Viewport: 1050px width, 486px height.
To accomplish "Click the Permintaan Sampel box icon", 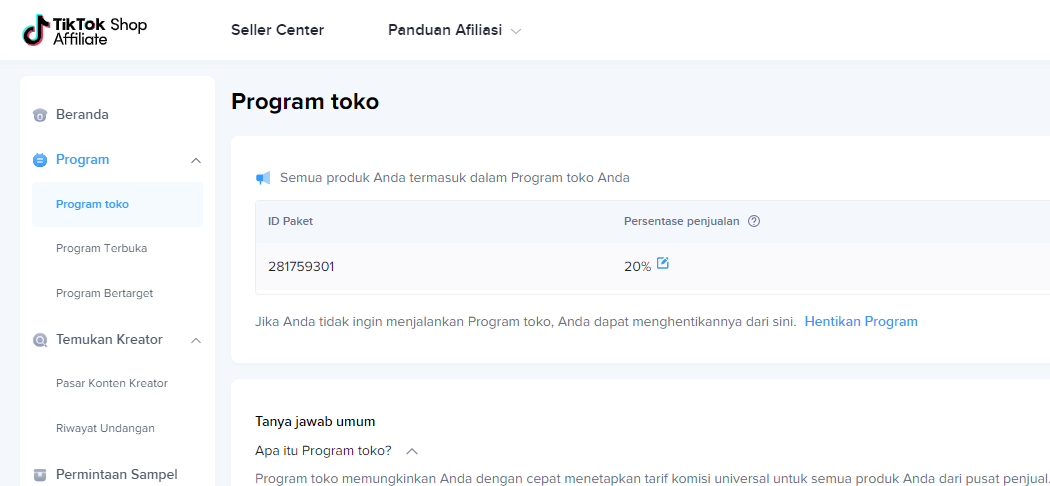I will pos(40,474).
